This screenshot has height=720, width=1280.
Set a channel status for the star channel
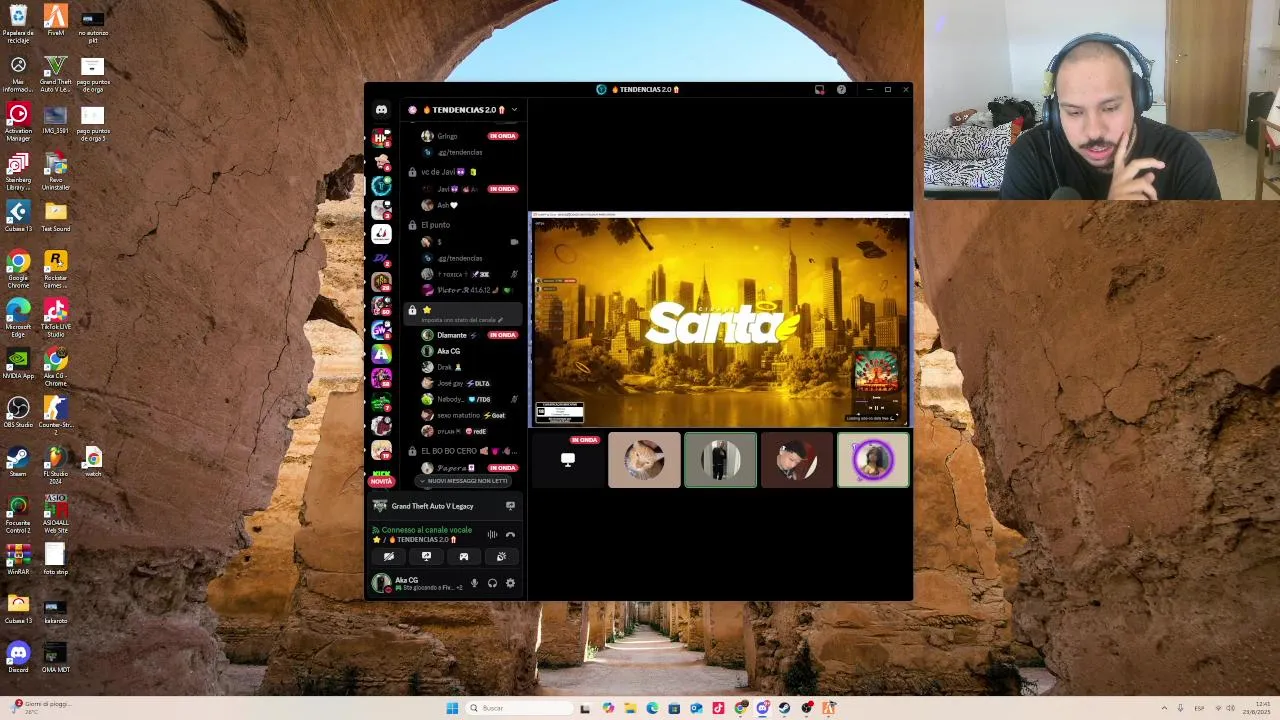click(x=460, y=320)
